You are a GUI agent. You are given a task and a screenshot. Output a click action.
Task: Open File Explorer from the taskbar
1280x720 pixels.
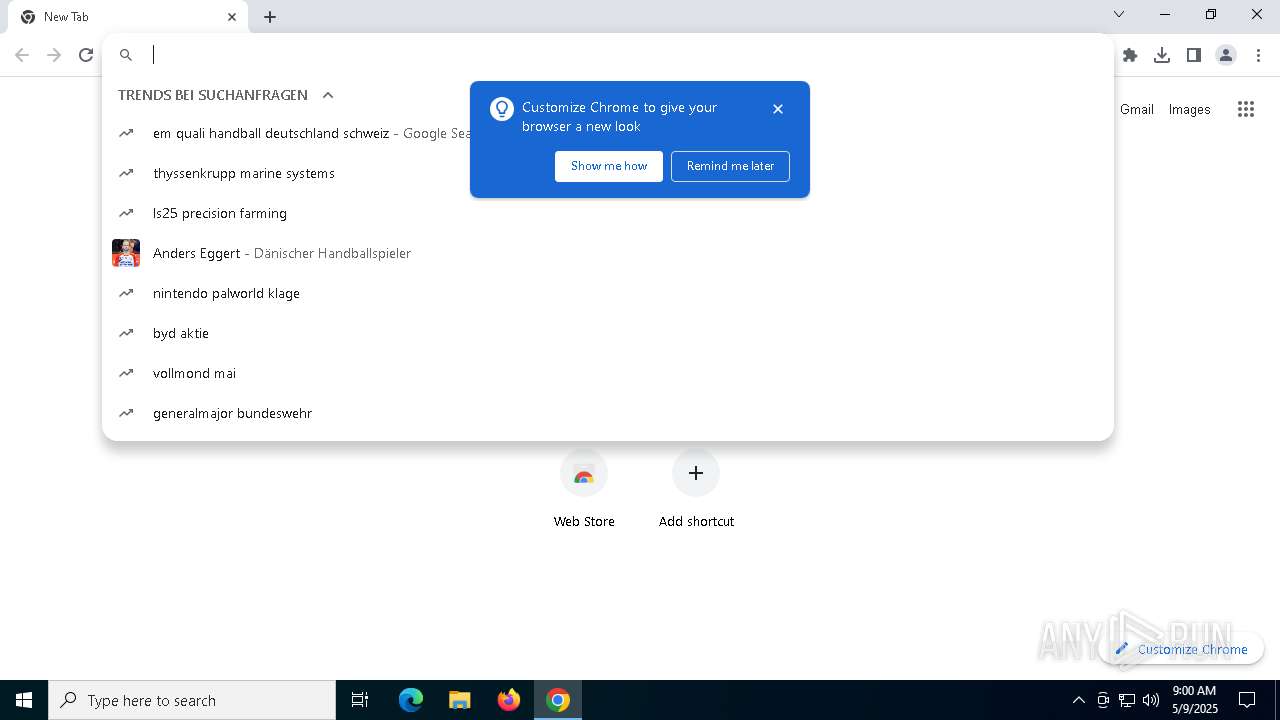point(460,700)
